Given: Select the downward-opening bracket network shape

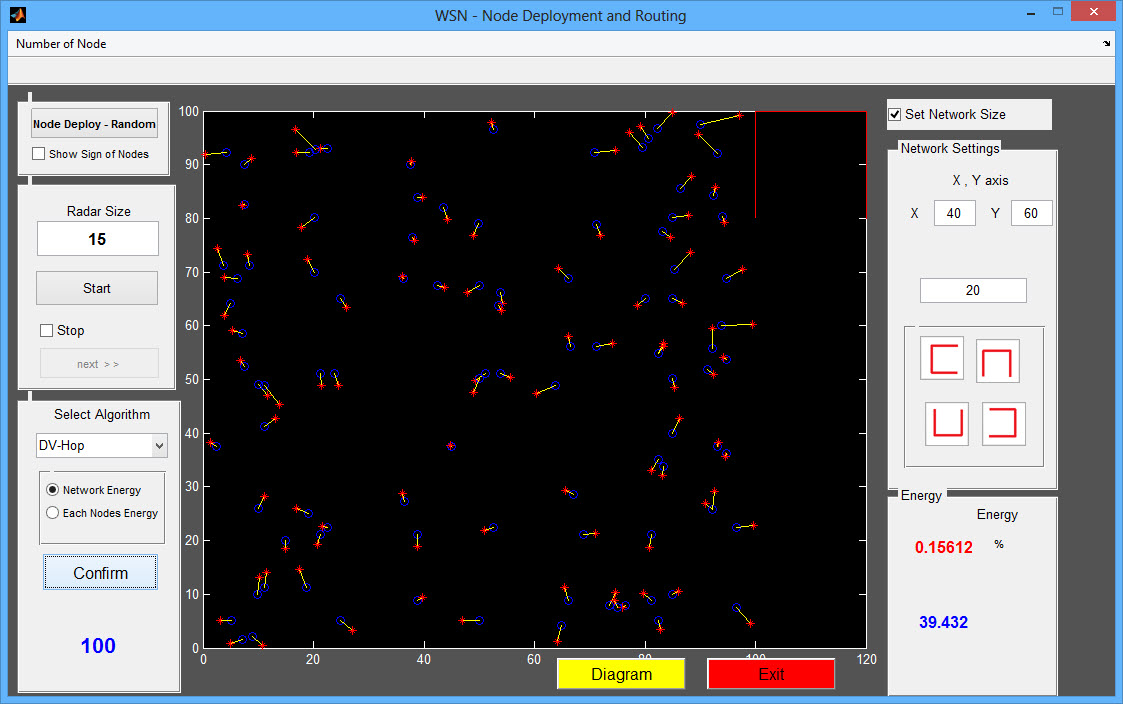Looking at the screenshot, I should click(x=998, y=361).
